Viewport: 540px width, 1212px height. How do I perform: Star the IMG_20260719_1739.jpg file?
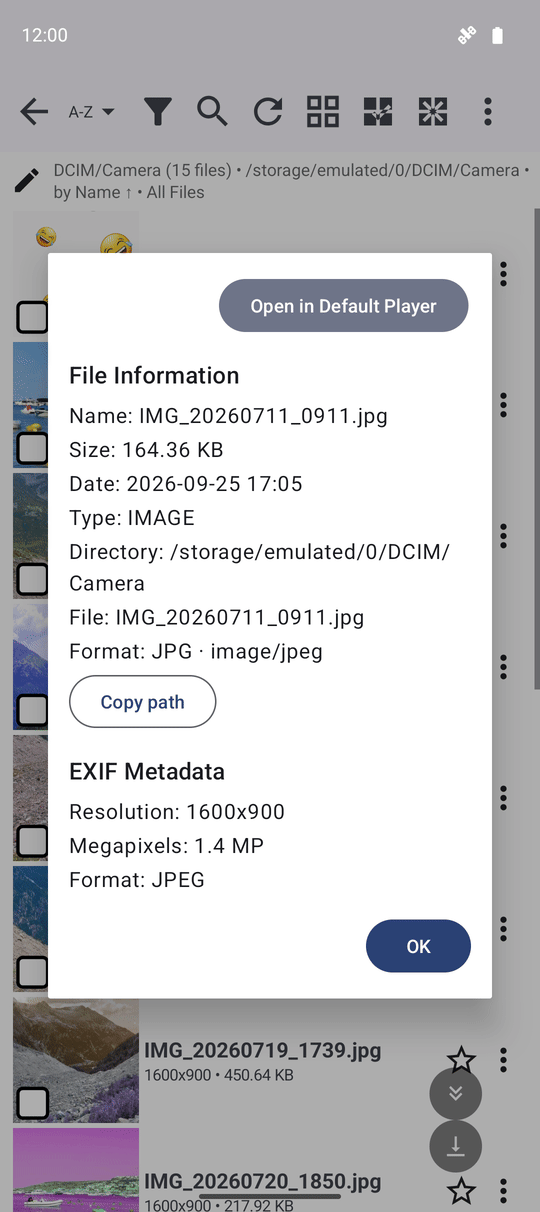pyautogui.click(x=461, y=1060)
